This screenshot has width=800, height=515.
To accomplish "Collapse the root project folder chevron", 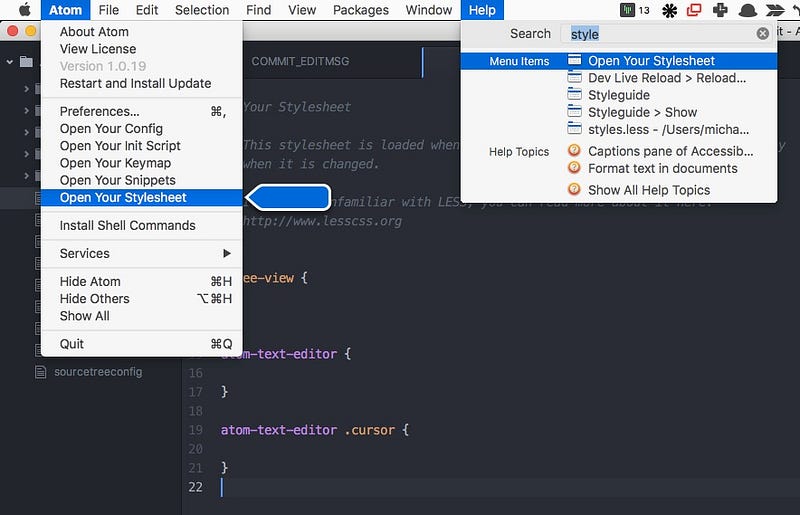I will (x=10, y=62).
